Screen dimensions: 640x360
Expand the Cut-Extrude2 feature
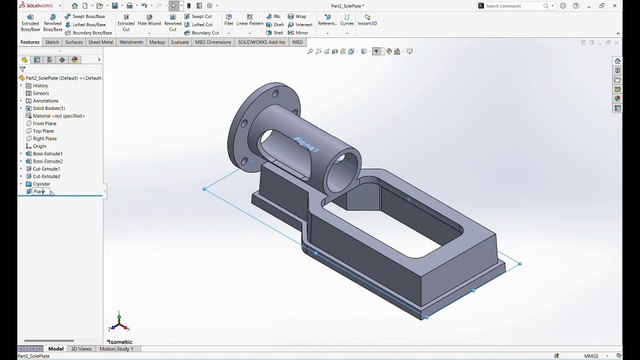(x=22, y=176)
